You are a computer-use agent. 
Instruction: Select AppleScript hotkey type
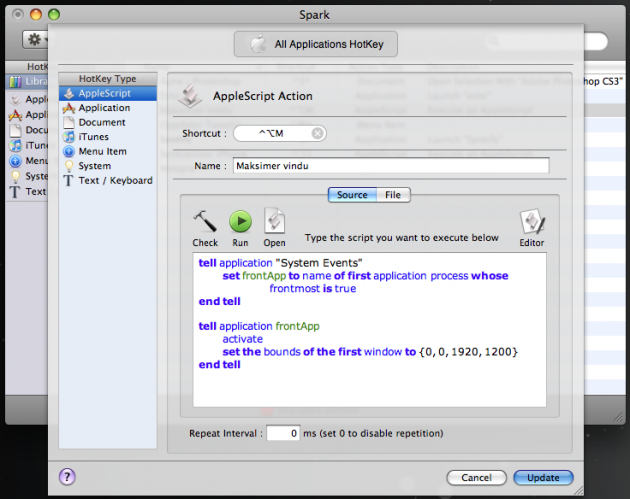pos(108,93)
